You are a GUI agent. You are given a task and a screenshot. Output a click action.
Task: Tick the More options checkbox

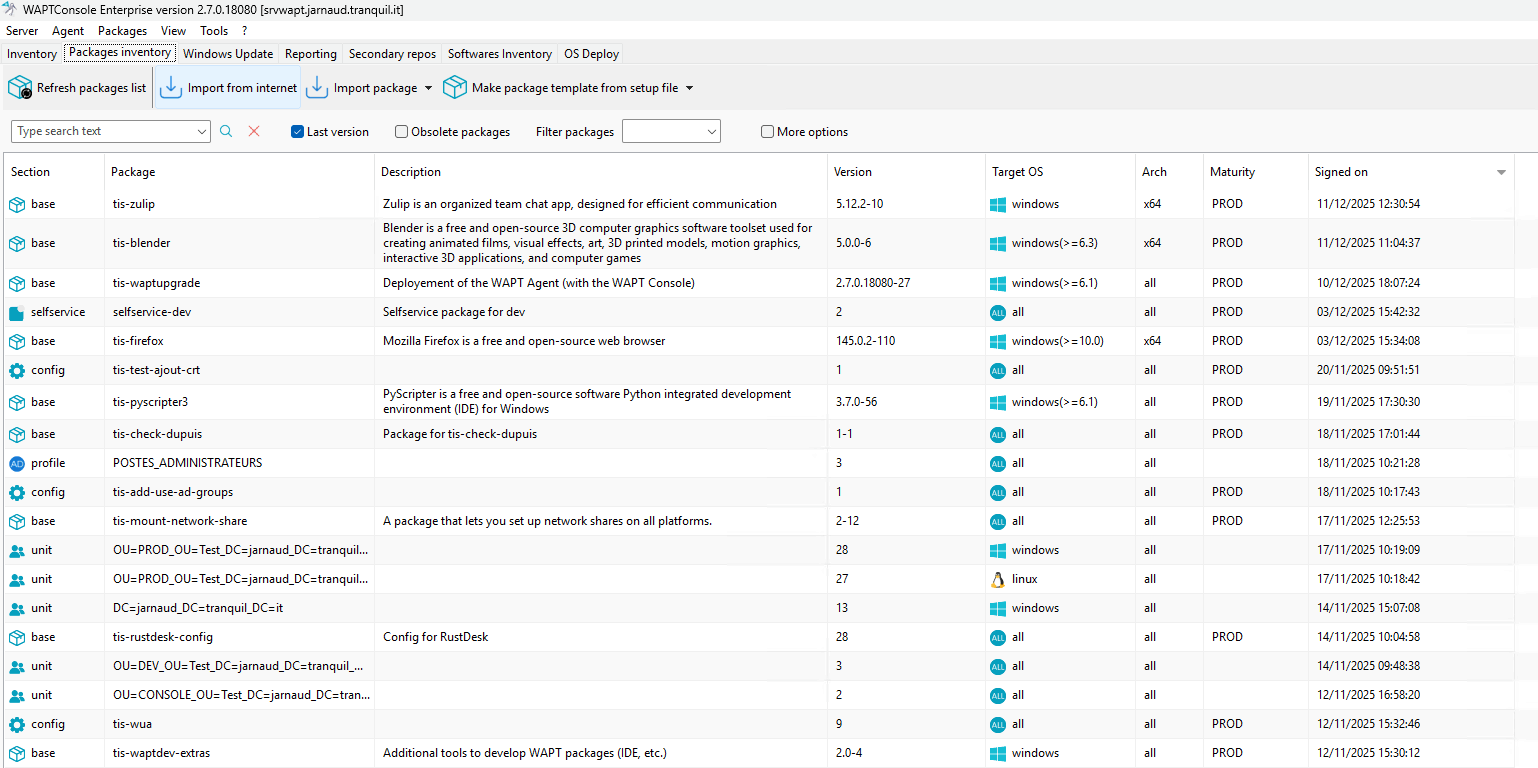(767, 132)
